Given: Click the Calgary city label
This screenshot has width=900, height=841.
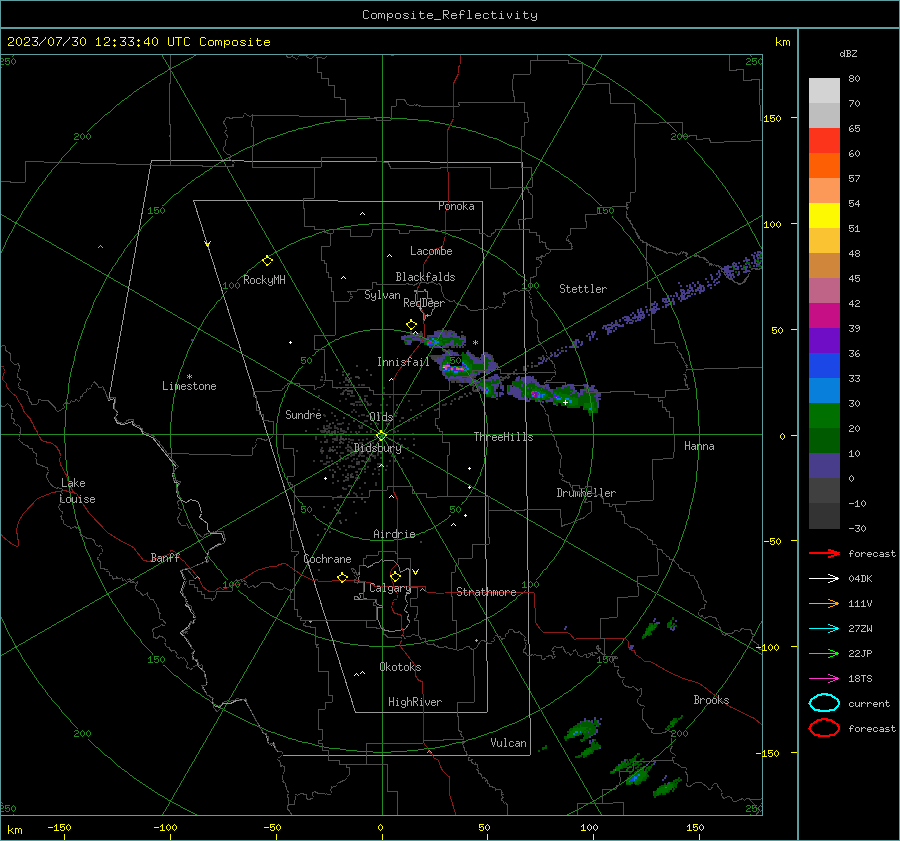Looking at the screenshot, I should [390, 588].
